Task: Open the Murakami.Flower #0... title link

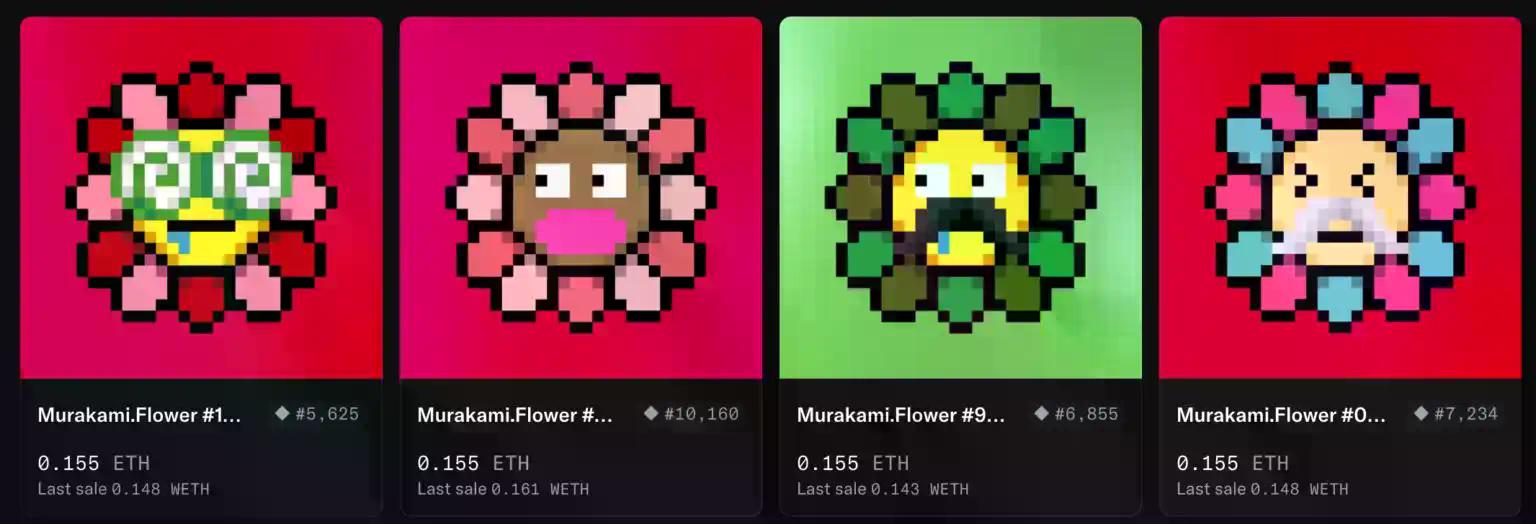Action: click(x=1281, y=415)
